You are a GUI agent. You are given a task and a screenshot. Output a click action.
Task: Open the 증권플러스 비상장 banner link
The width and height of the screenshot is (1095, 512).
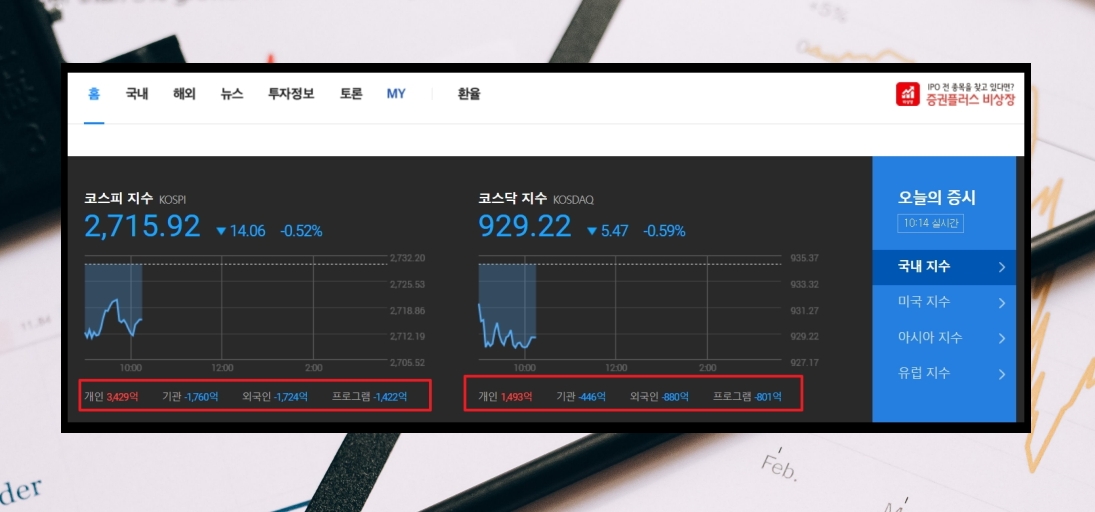tap(955, 94)
